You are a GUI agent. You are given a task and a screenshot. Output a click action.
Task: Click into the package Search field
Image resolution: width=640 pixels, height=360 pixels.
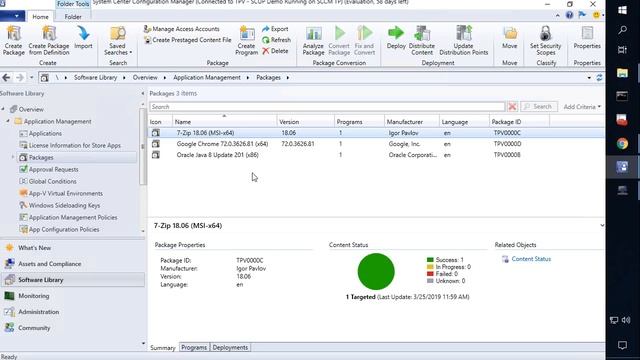coord(327,107)
